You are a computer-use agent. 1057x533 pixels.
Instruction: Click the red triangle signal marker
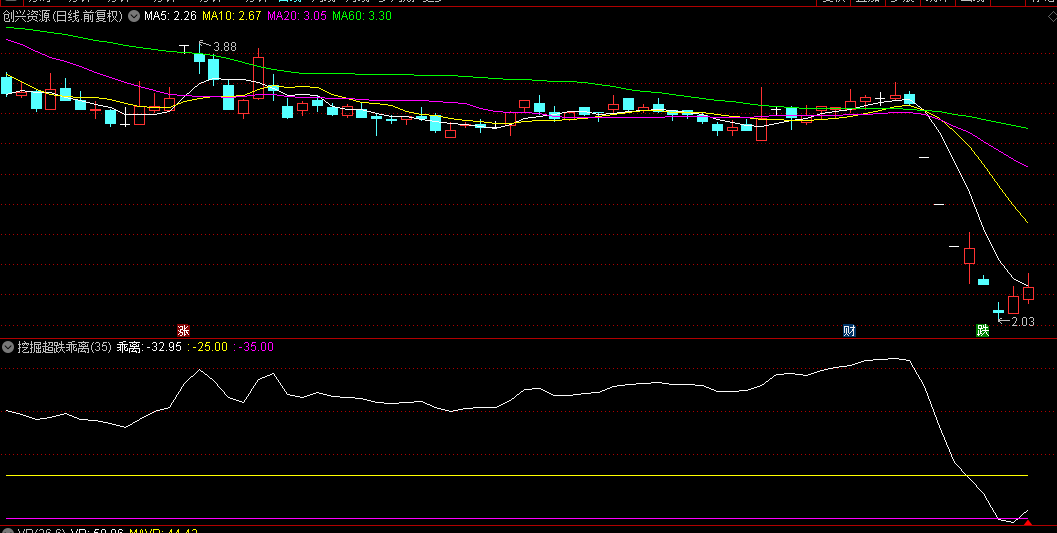[1027, 521]
